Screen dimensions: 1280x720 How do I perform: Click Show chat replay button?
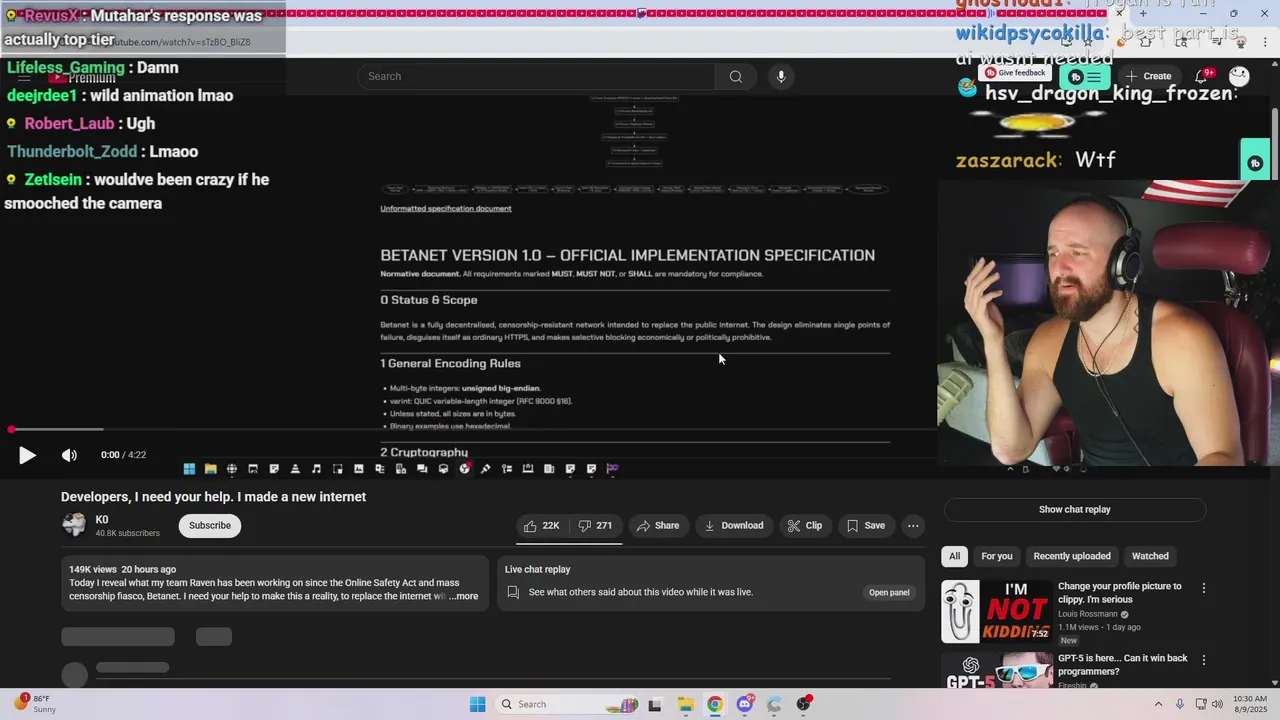coord(1075,509)
